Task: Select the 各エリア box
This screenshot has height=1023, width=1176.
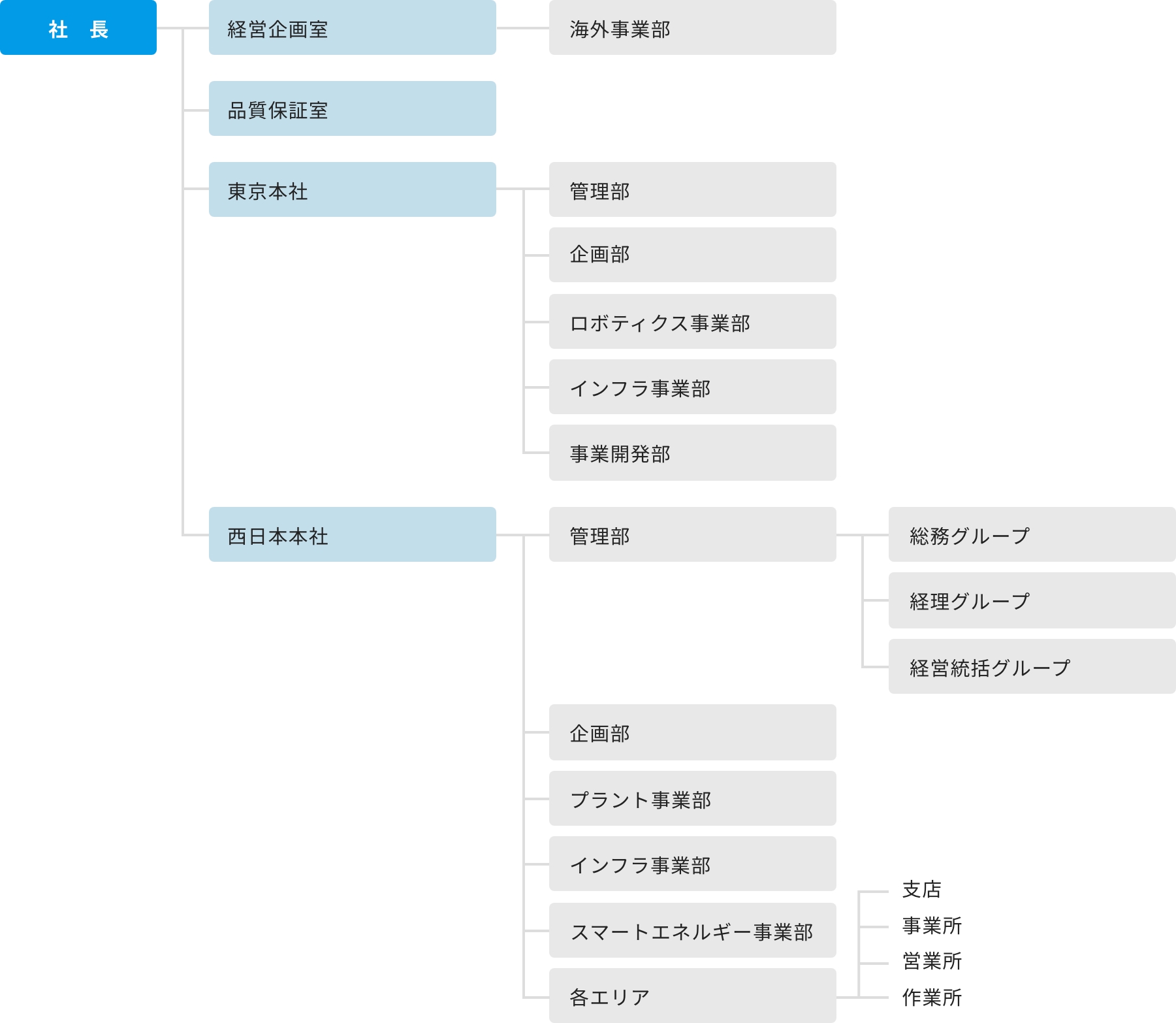Action: tap(692, 996)
